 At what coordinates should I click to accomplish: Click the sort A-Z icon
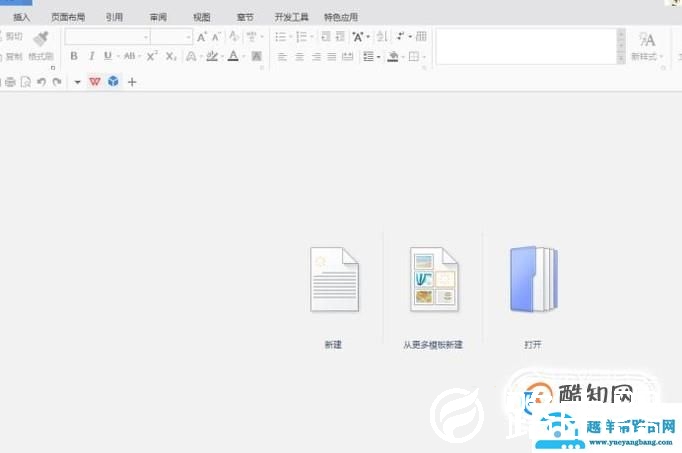tap(382, 37)
